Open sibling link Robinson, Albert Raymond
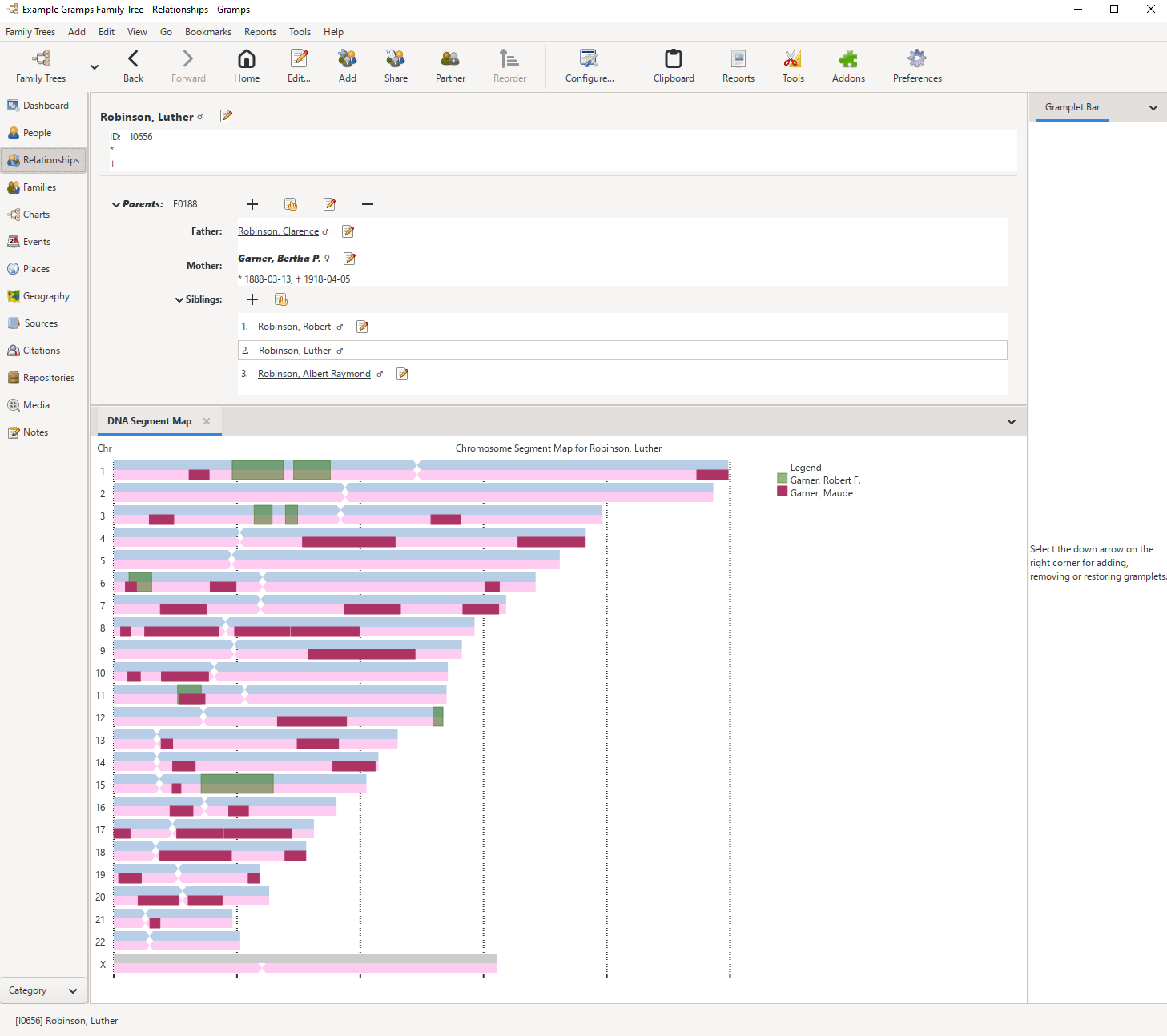The height and width of the screenshot is (1036, 1167). click(x=314, y=374)
